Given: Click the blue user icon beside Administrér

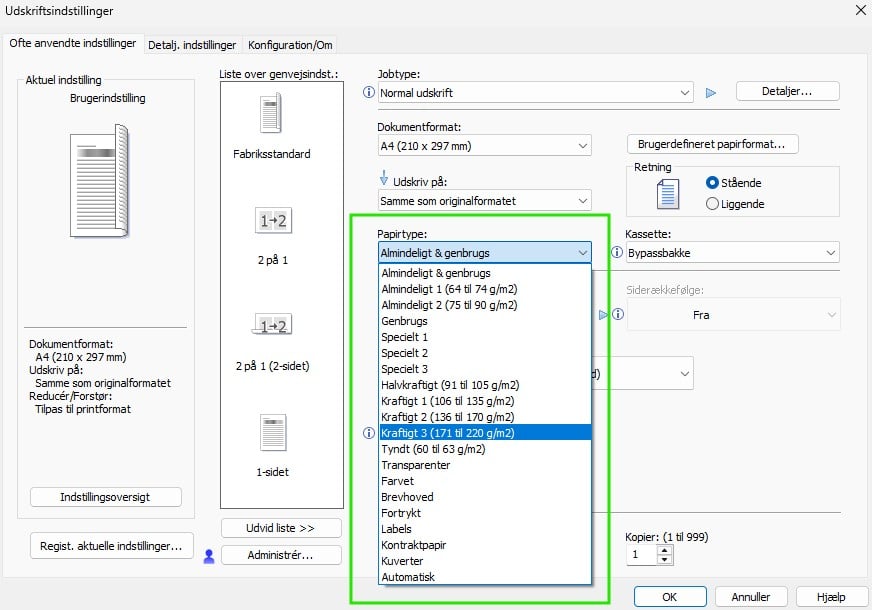Looking at the screenshot, I should 209,556.
